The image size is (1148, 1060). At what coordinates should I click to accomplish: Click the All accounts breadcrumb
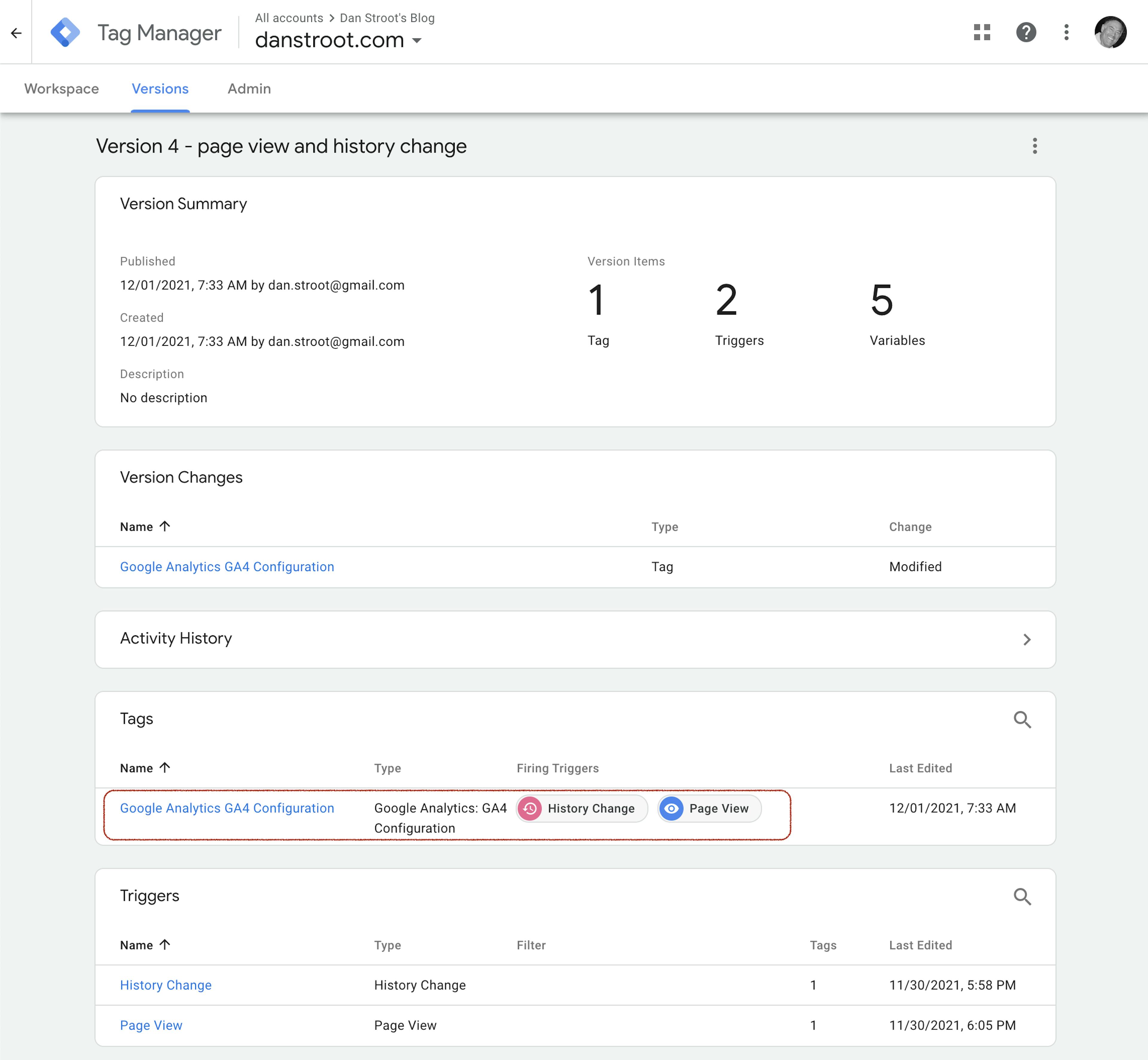coord(289,18)
